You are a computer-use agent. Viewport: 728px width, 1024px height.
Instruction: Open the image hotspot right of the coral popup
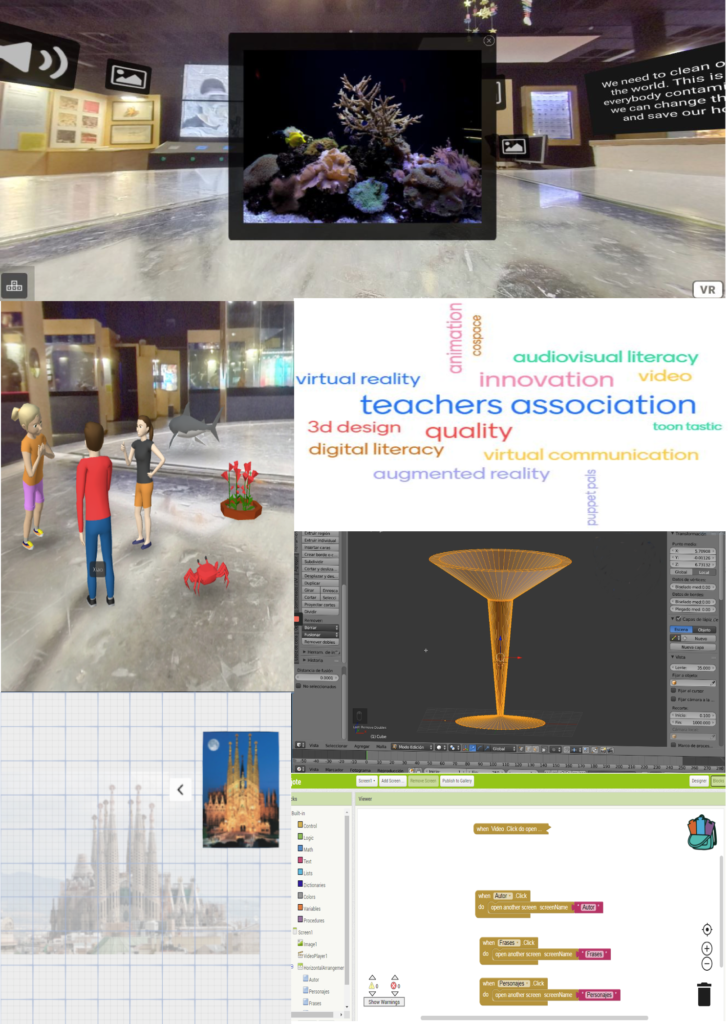point(513,147)
